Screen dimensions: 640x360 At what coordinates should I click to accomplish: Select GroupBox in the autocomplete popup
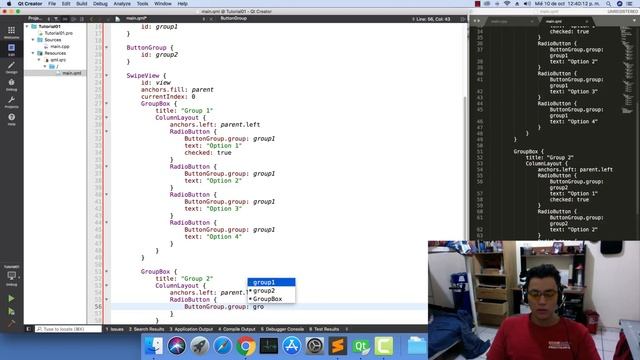pos(271,299)
